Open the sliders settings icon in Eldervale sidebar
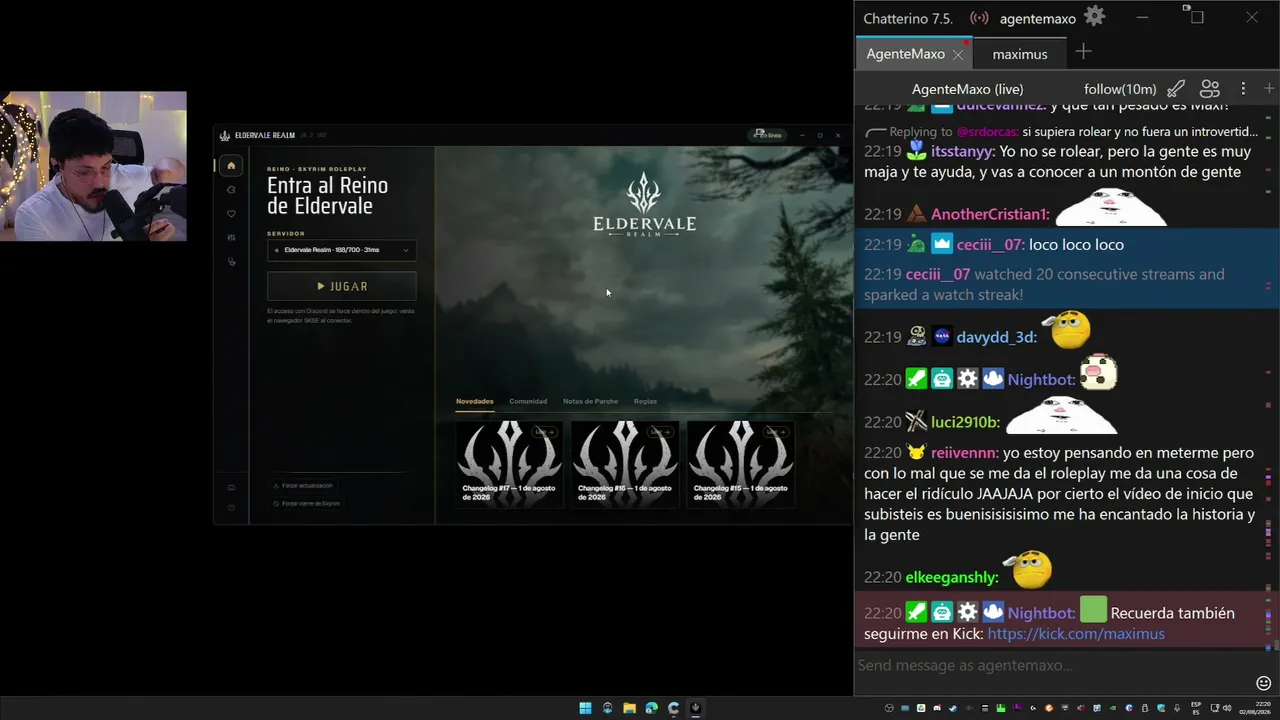This screenshot has width=1280, height=720. (x=231, y=238)
